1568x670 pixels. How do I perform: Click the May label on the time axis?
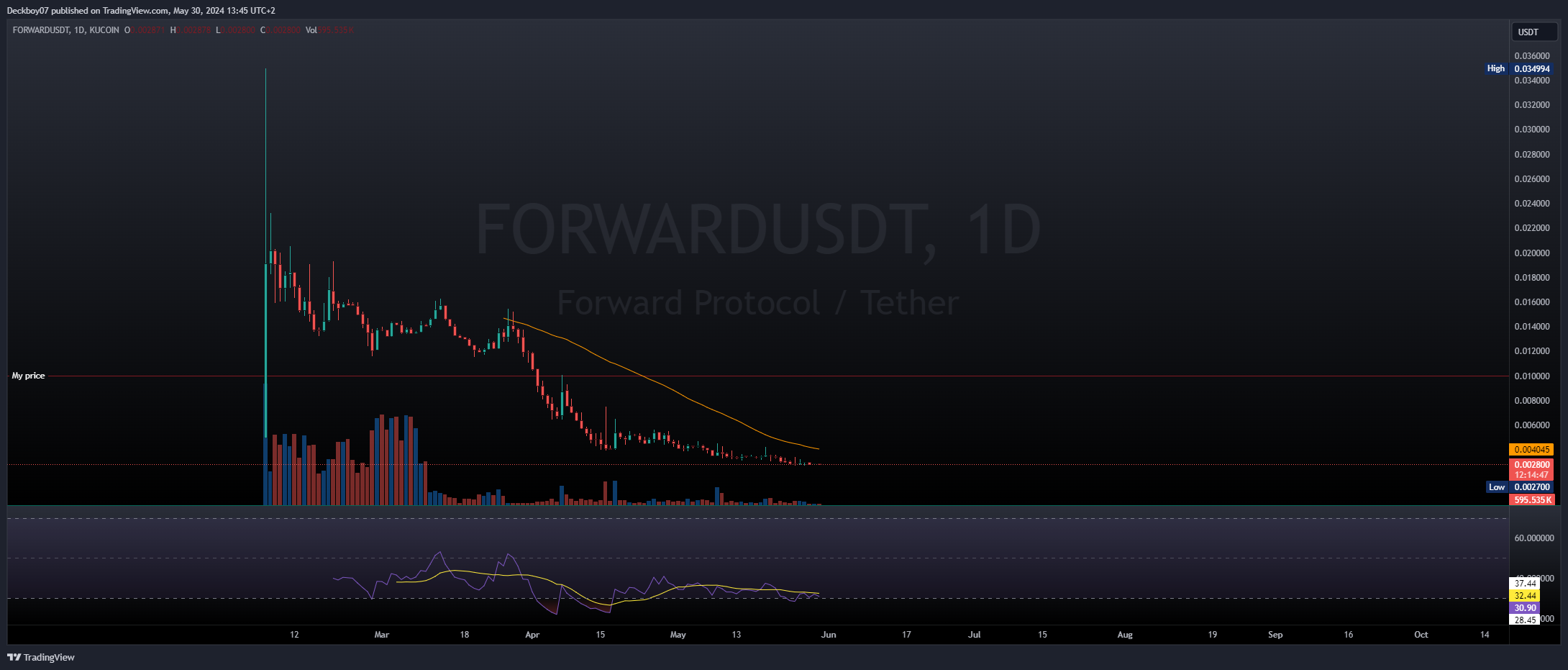678,635
